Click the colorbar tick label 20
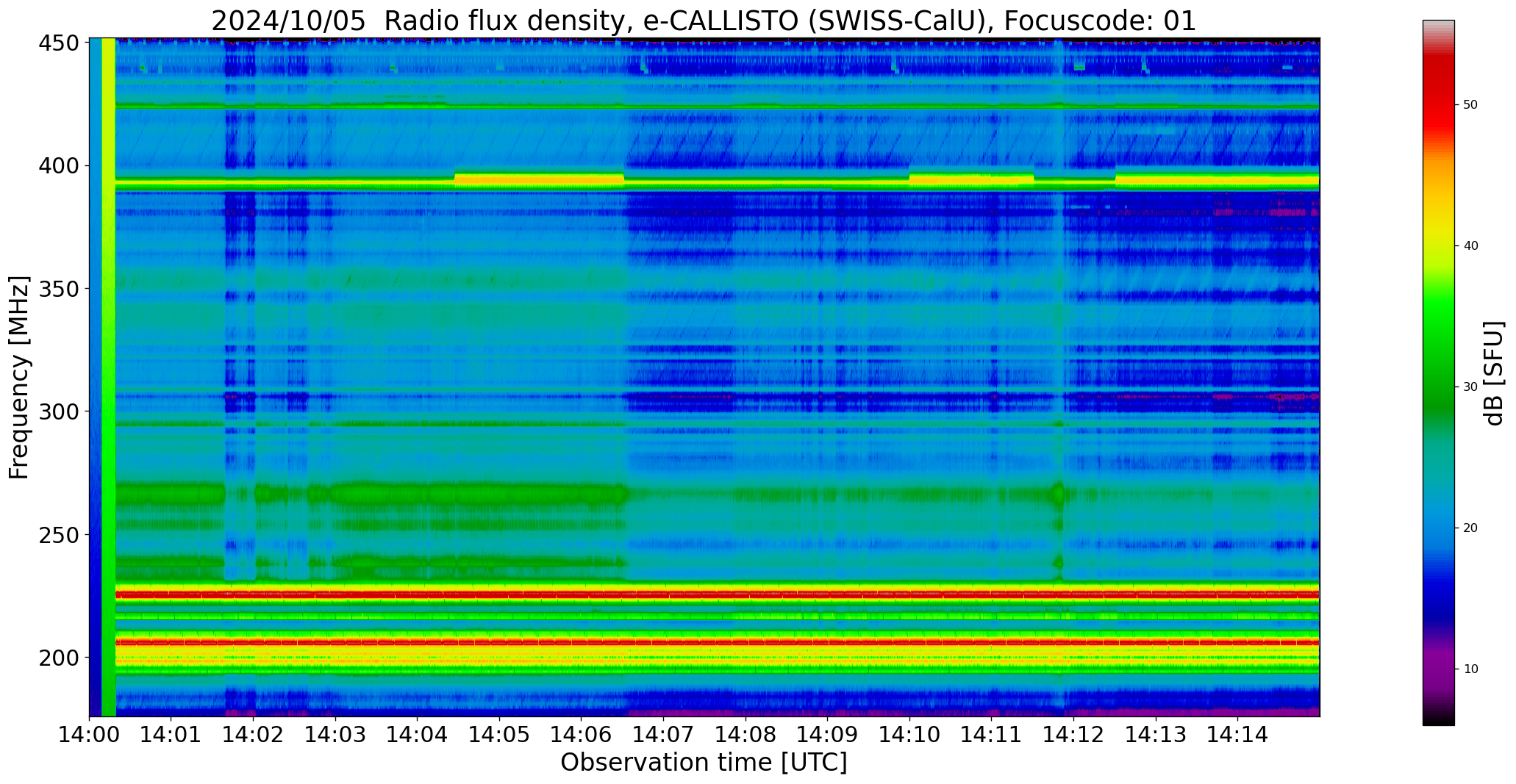 [x=1470, y=528]
